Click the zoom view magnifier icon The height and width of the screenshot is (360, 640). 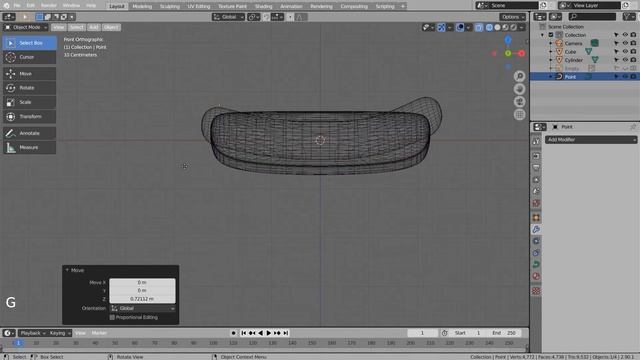[x=520, y=76]
